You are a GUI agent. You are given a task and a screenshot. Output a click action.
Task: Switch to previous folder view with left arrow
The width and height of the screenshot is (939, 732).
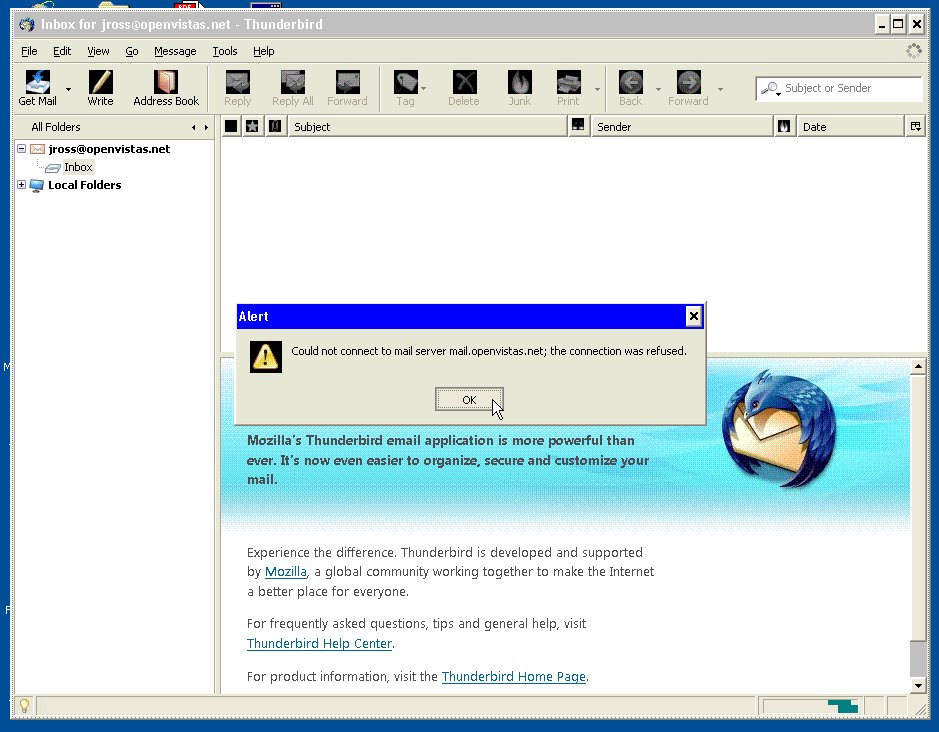tap(193, 127)
